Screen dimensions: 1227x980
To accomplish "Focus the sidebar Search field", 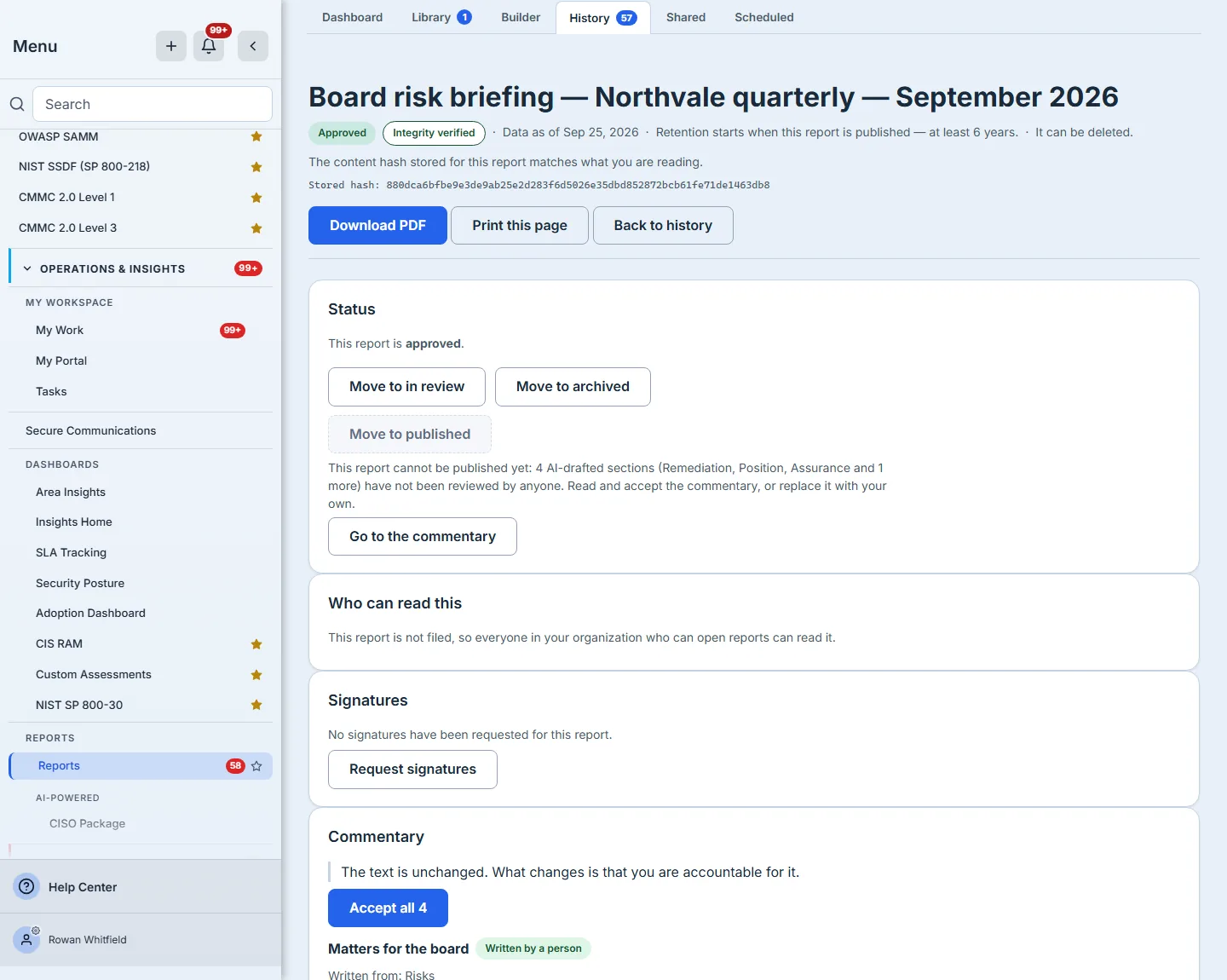I will point(153,104).
